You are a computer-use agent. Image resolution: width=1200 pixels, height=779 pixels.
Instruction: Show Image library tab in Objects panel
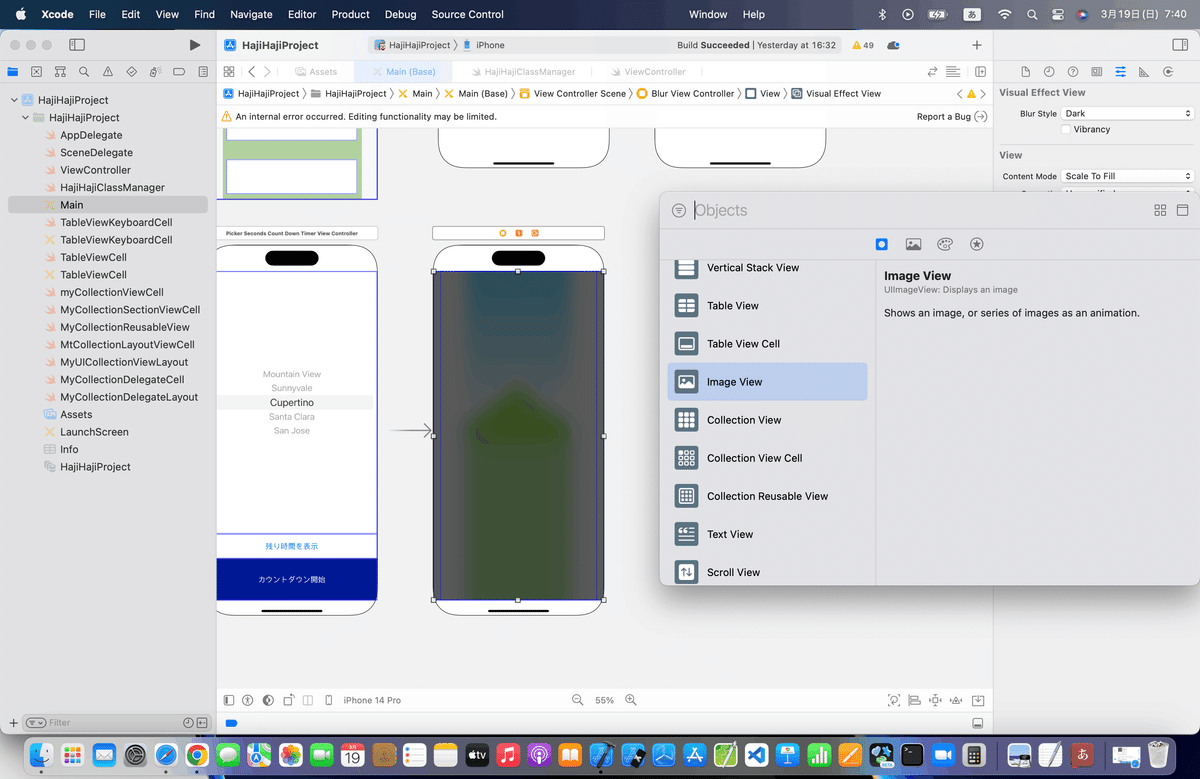(913, 244)
